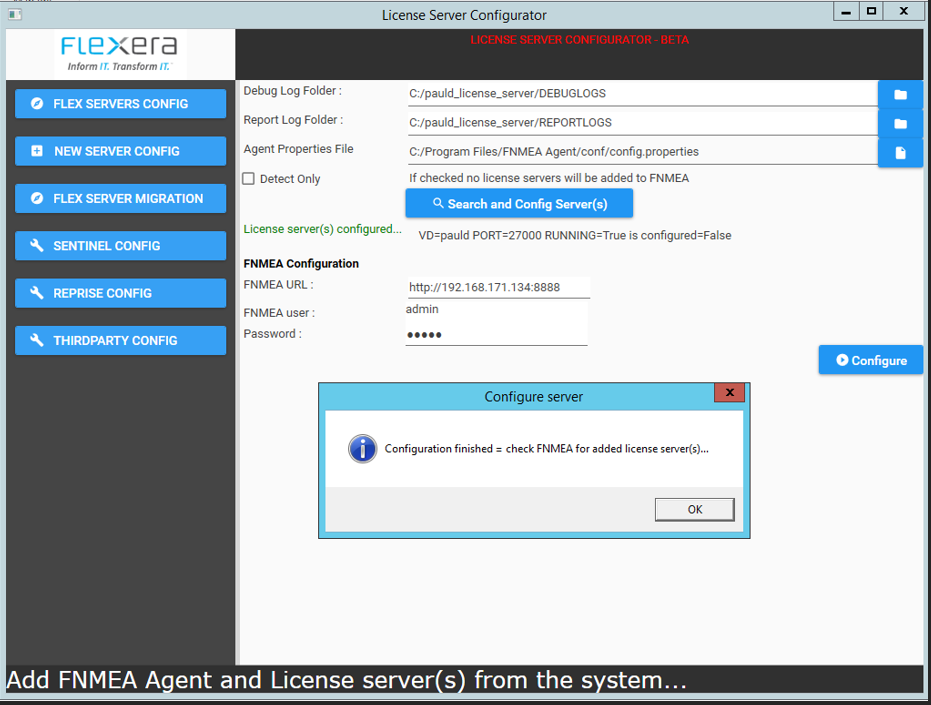Click application icon in title bar
The width and height of the screenshot is (931, 705).
point(14,15)
